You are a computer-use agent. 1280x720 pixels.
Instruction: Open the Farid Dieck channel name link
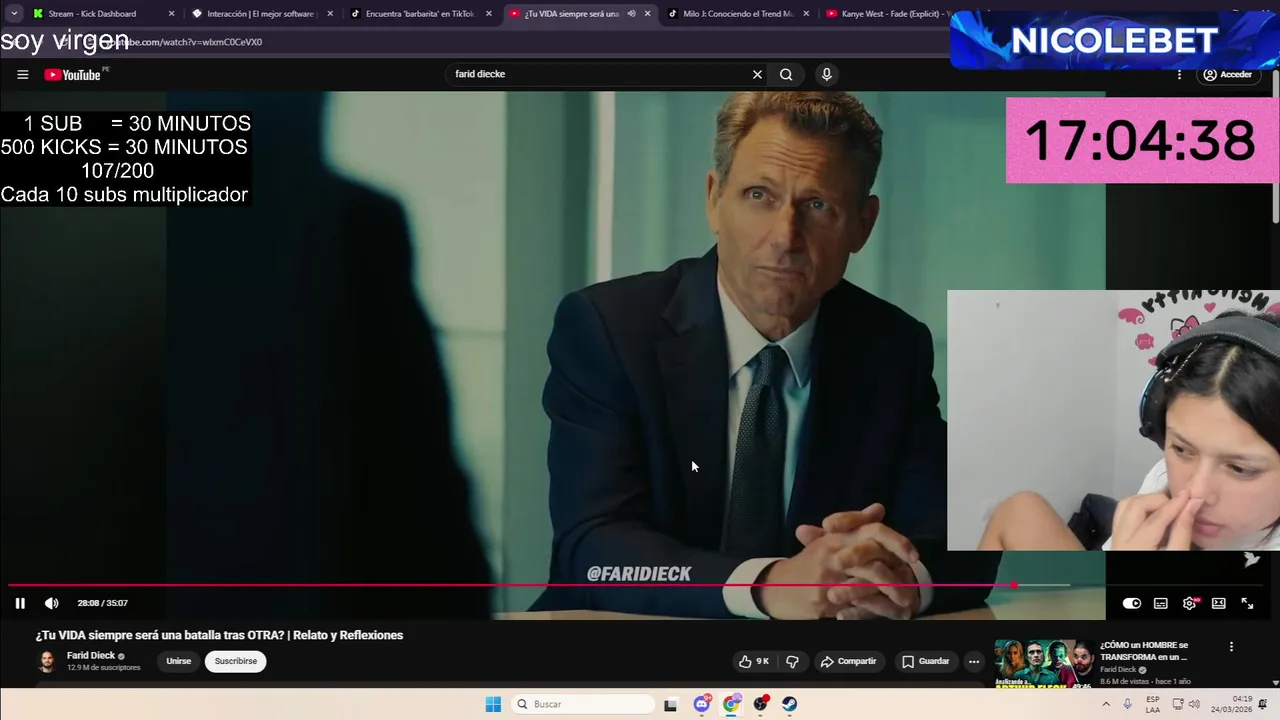click(91, 656)
